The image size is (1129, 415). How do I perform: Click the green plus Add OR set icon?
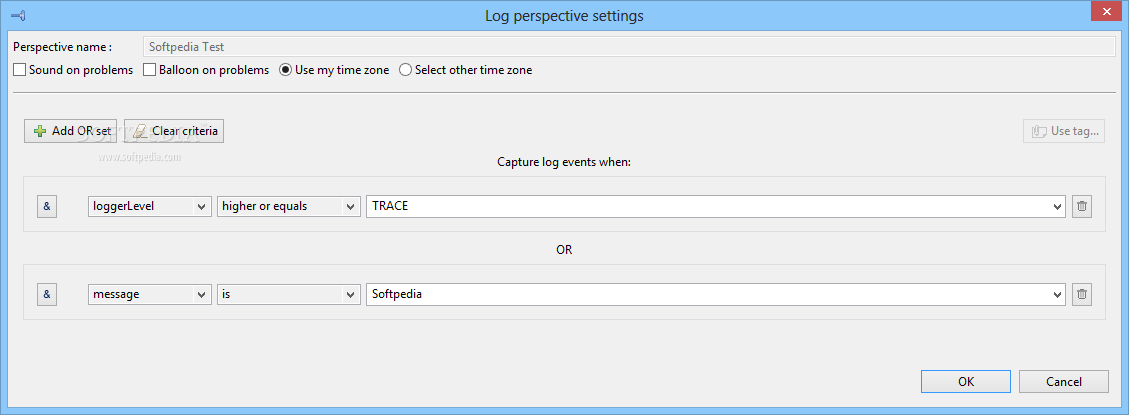click(x=40, y=131)
